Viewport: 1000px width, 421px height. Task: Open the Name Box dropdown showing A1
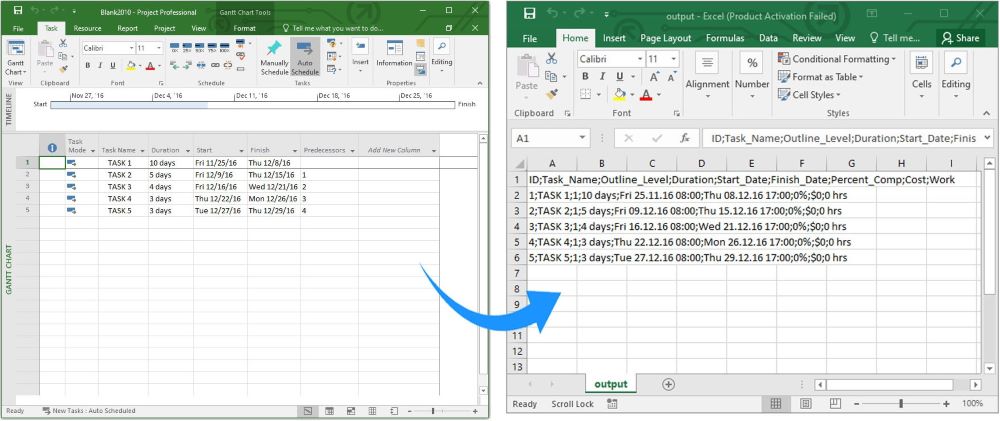pos(583,138)
